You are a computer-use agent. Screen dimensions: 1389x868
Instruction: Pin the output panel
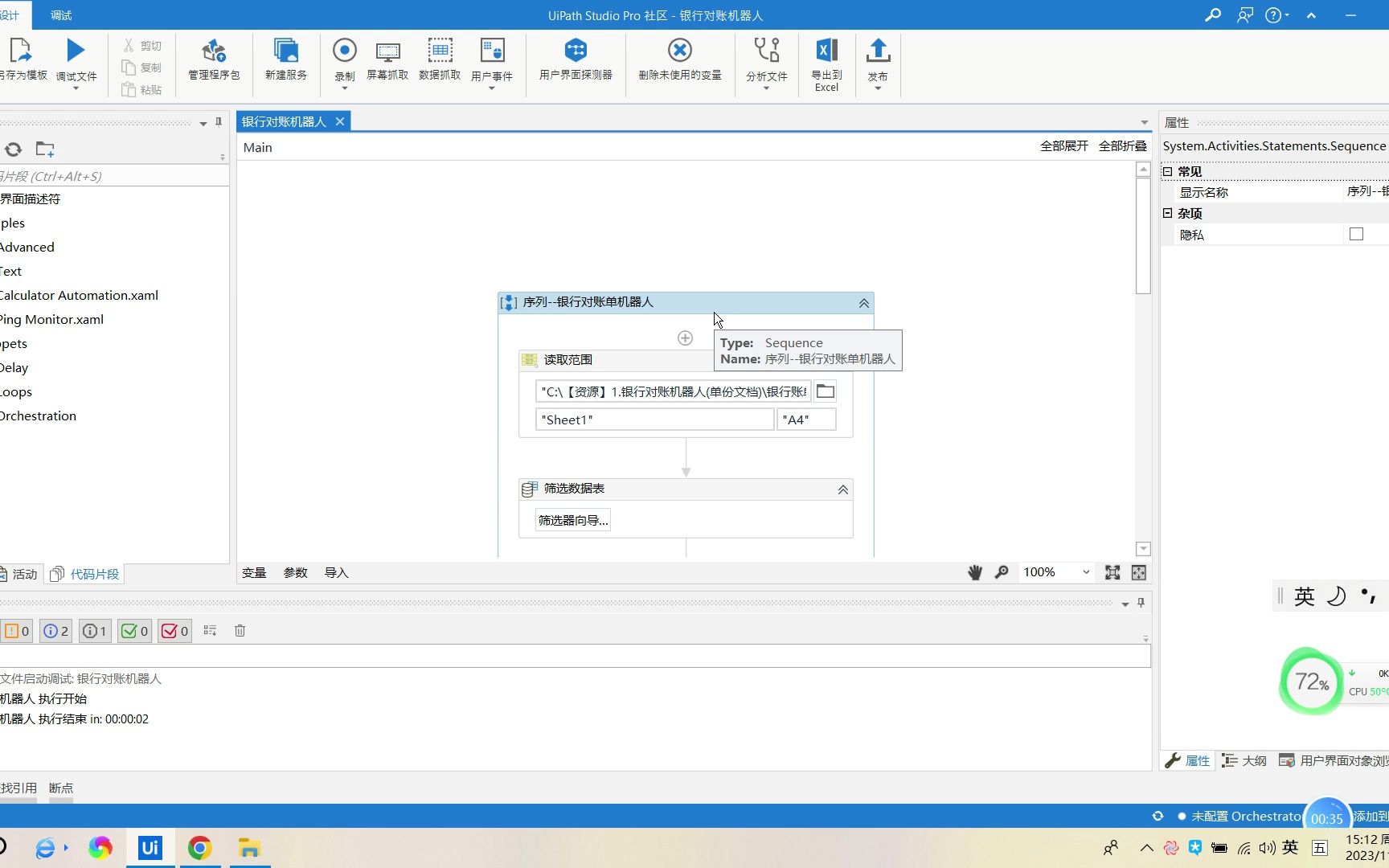[1141, 603]
